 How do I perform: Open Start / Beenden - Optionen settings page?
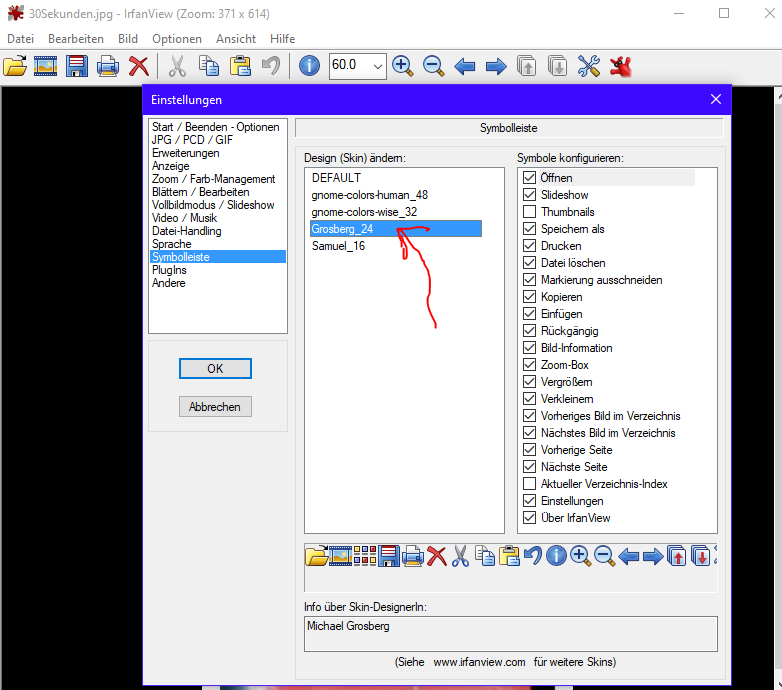(x=216, y=127)
